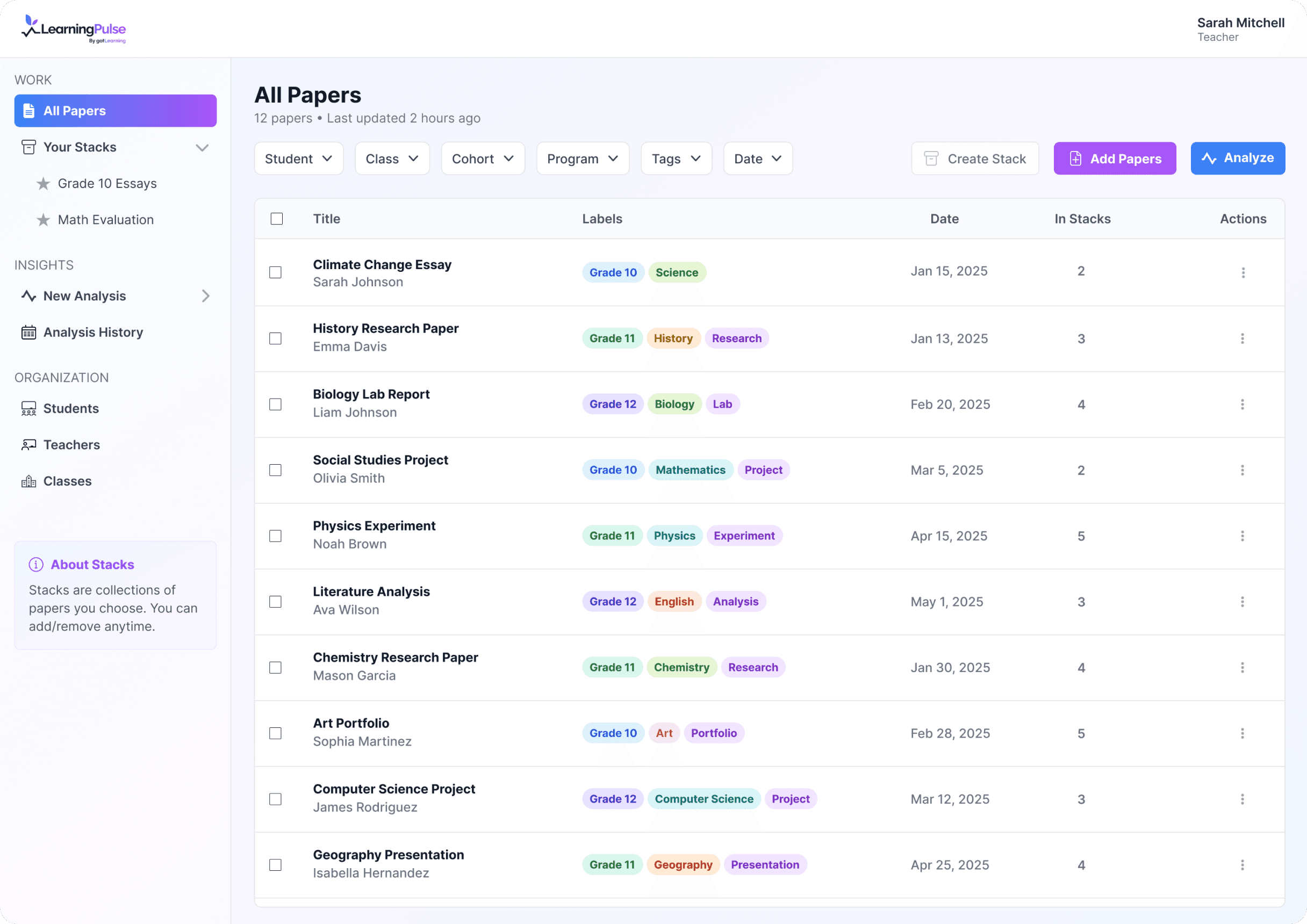This screenshot has height=924, width=1307.
Task: Open the Chemistry Research Paper title
Action: click(395, 656)
